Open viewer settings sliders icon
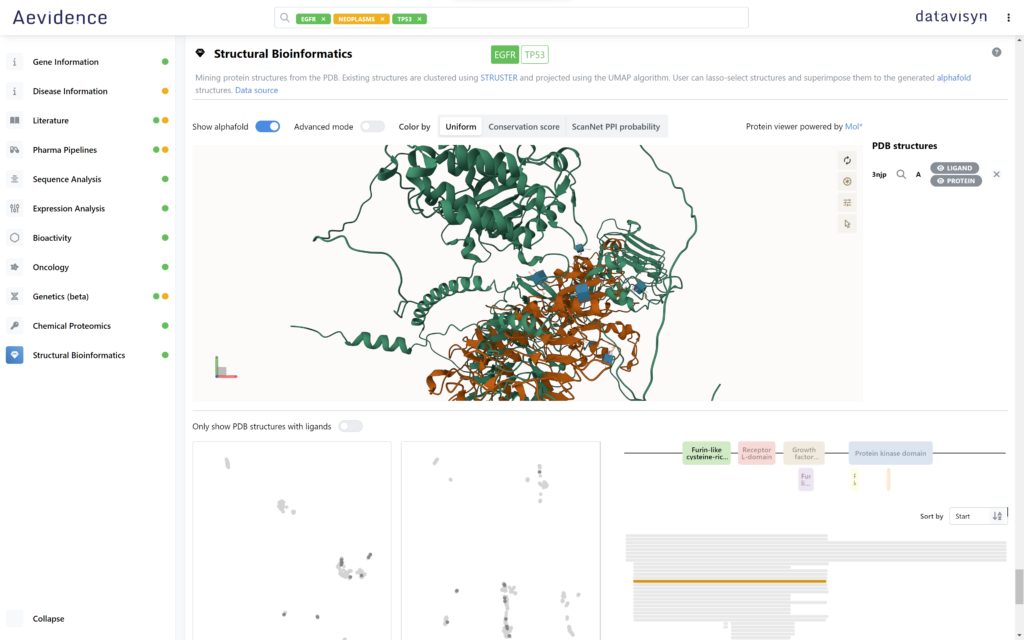This screenshot has width=1024, height=640. [847, 202]
